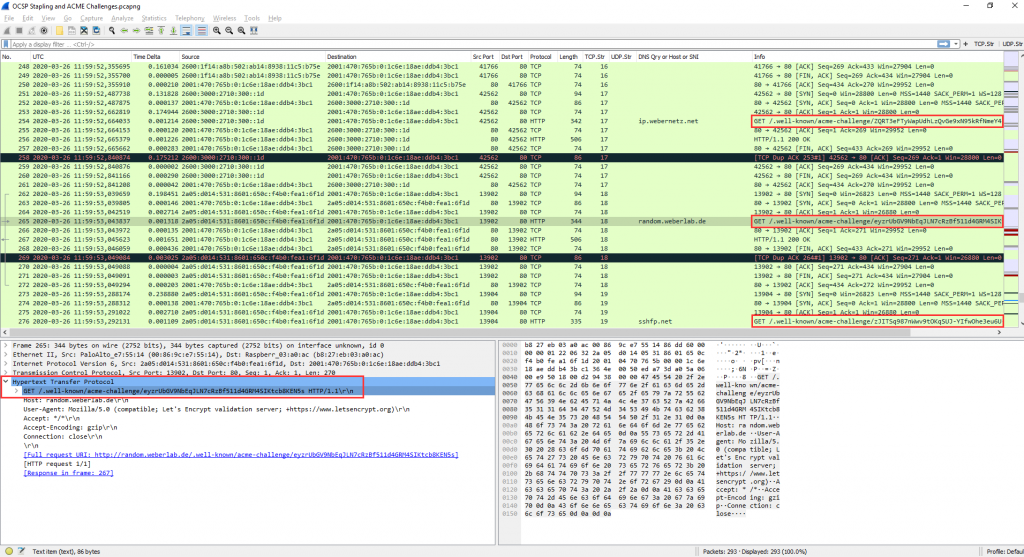
Task: Open expert information circle in status bar
Action: [x=8, y=550]
